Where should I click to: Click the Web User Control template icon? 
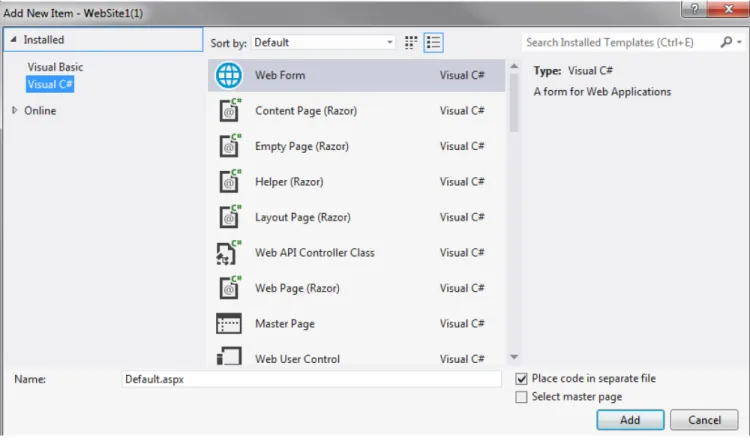229,356
